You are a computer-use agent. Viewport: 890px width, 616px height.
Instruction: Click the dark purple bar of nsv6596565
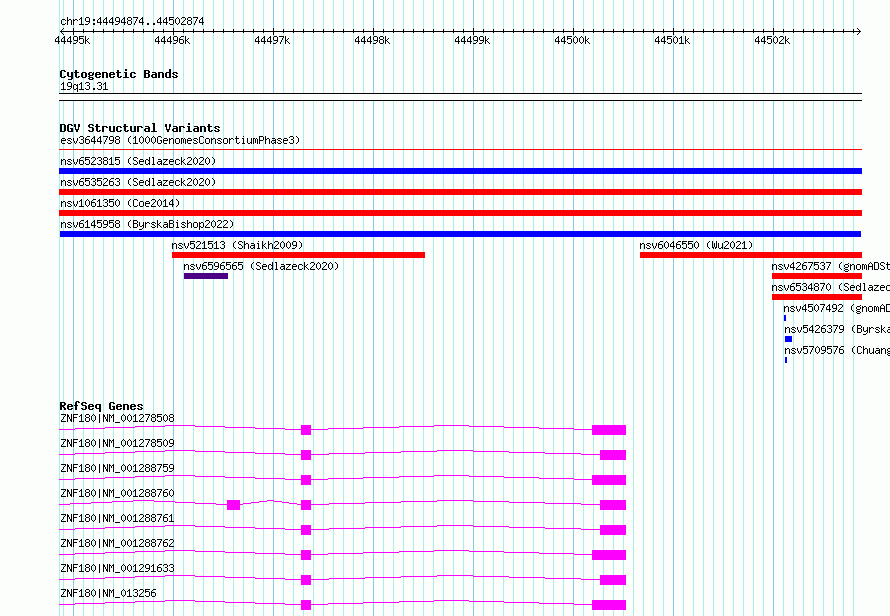206,276
